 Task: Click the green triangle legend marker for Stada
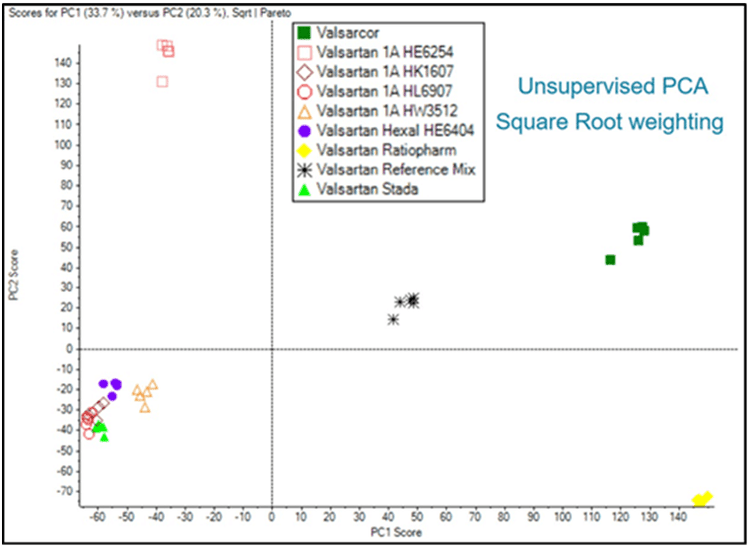304,190
